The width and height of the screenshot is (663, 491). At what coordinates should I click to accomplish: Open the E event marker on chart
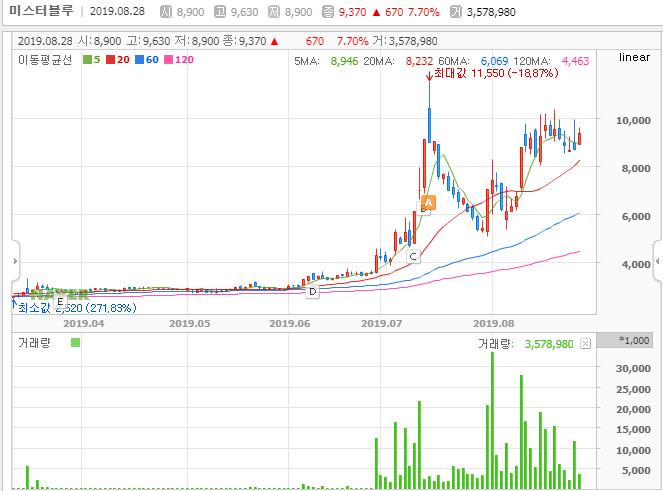click(60, 302)
